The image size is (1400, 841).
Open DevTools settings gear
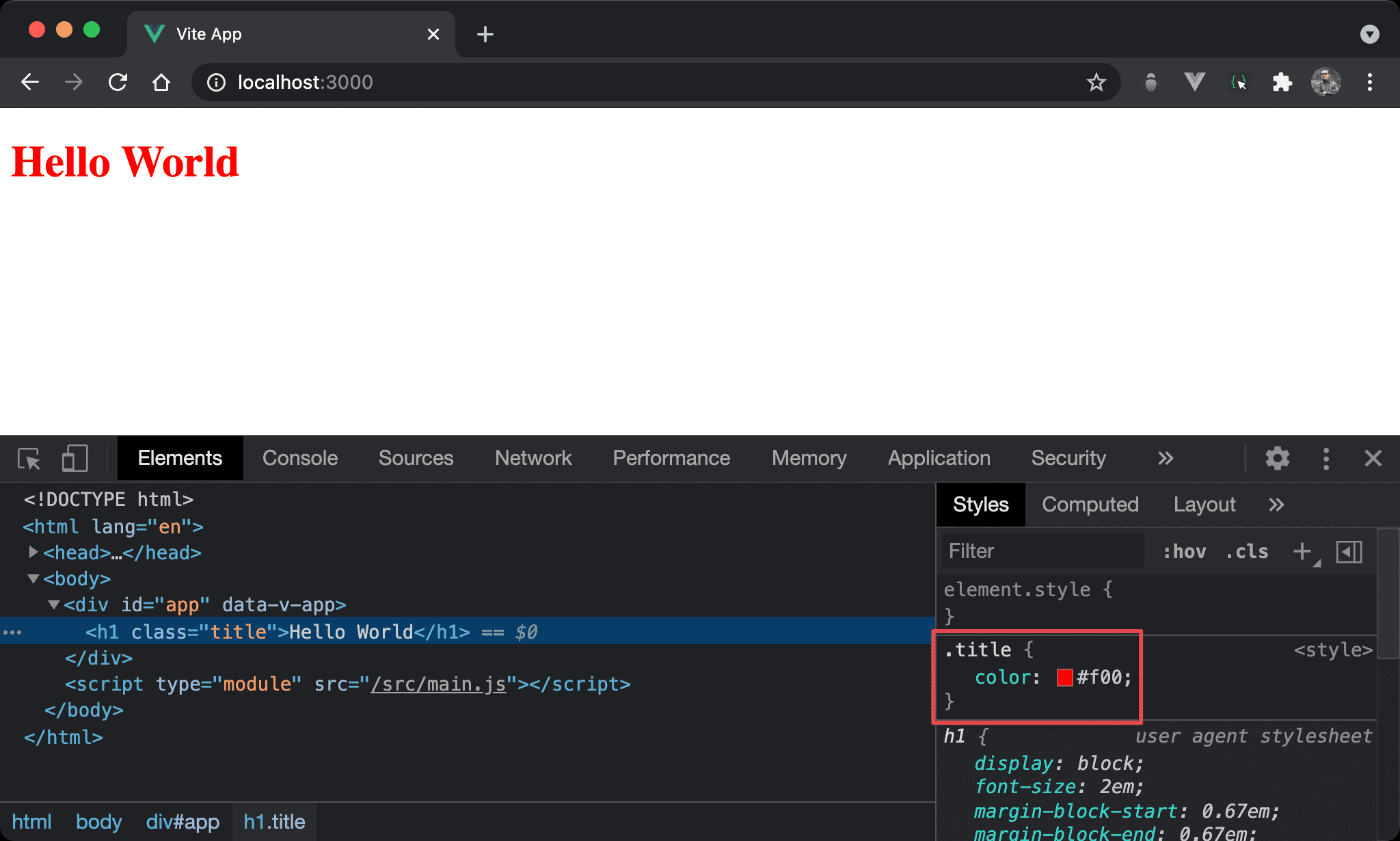[x=1277, y=458]
